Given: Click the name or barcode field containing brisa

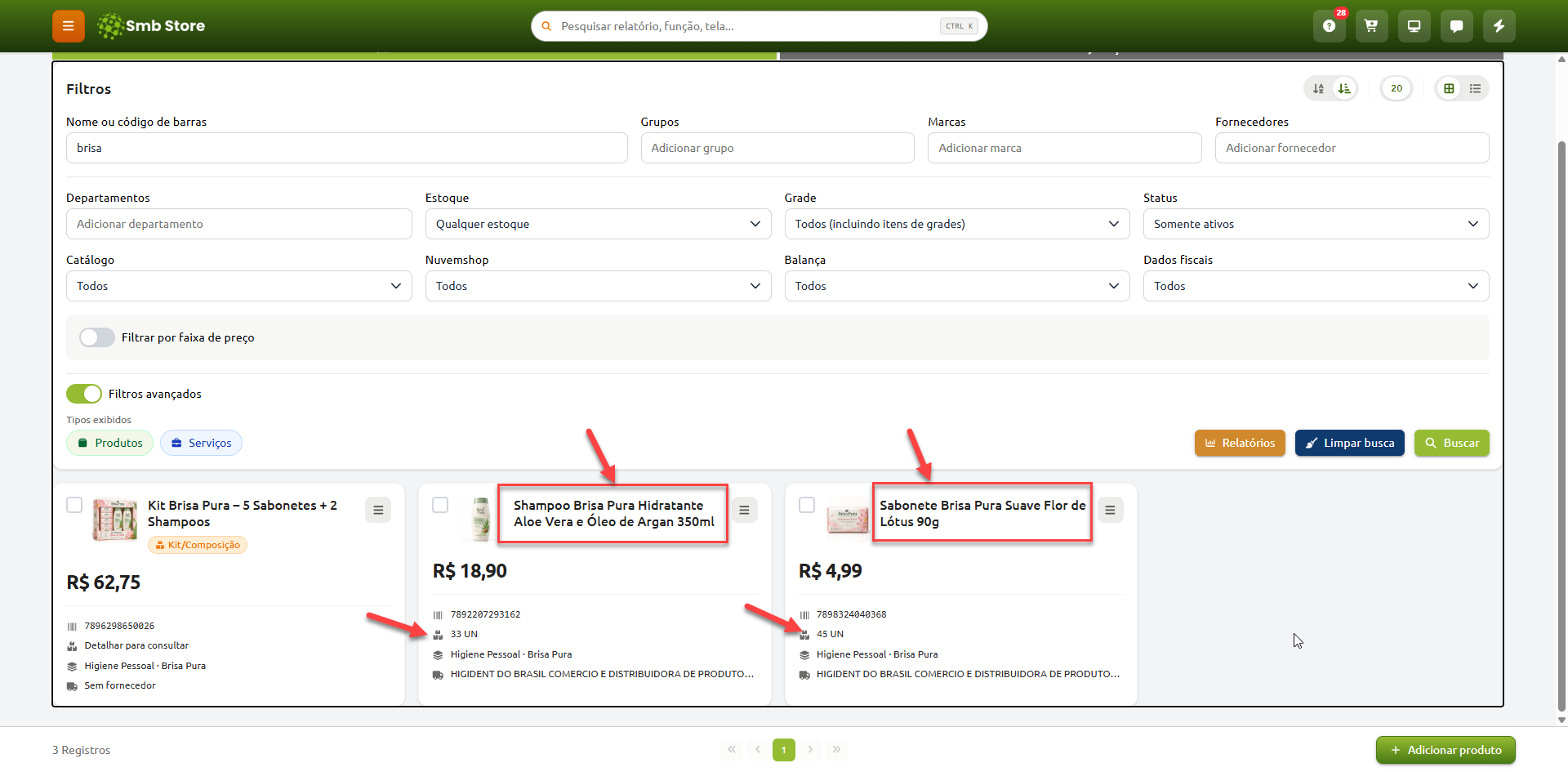Looking at the screenshot, I should click(x=346, y=148).
